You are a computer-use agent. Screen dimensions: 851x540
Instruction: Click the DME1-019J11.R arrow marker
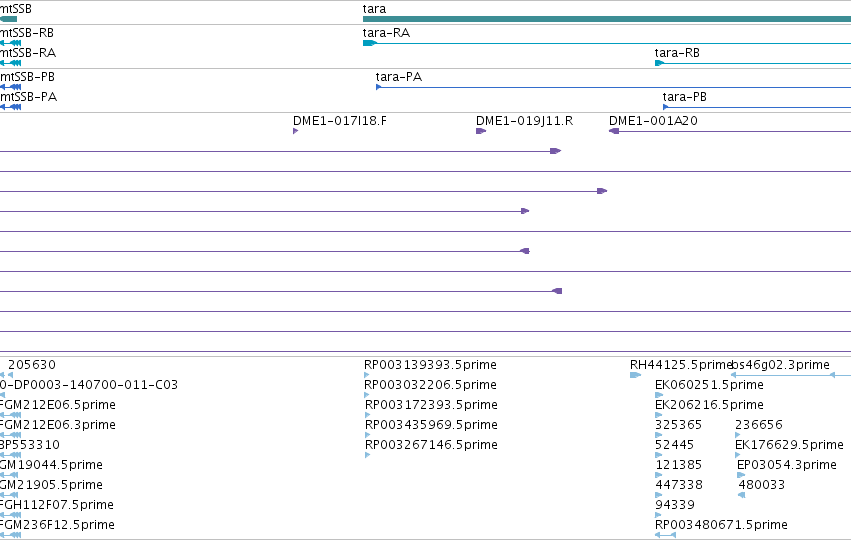(481, 131)
